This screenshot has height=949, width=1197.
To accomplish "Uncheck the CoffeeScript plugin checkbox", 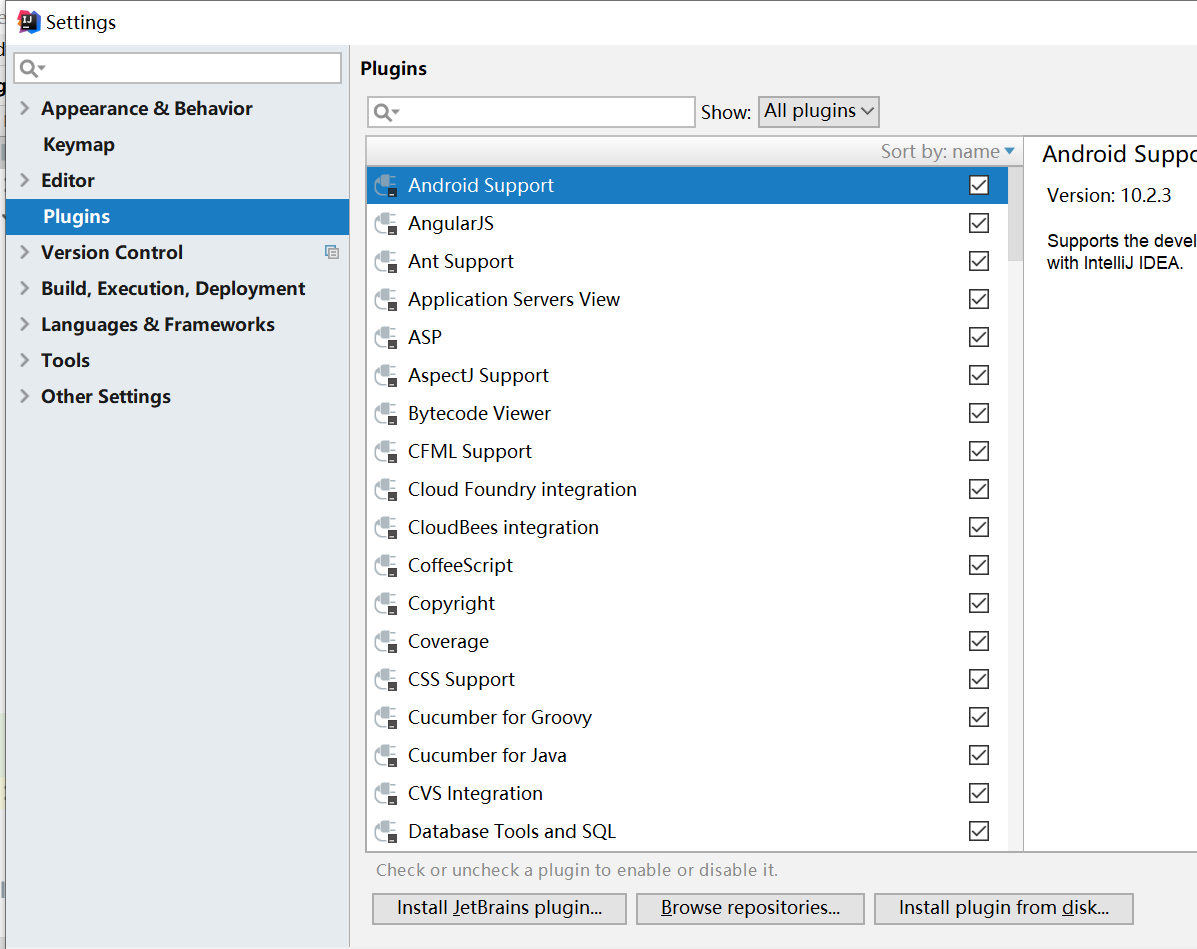I will coord(979,565).
